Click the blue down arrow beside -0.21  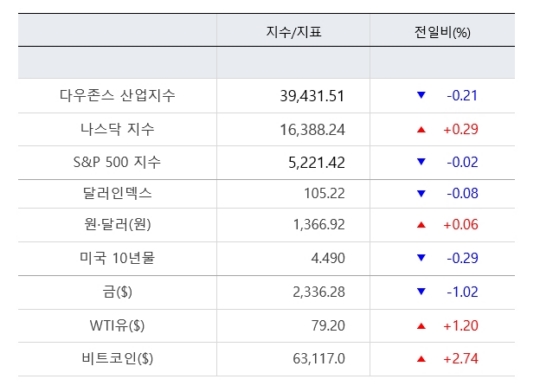[421, 95]
